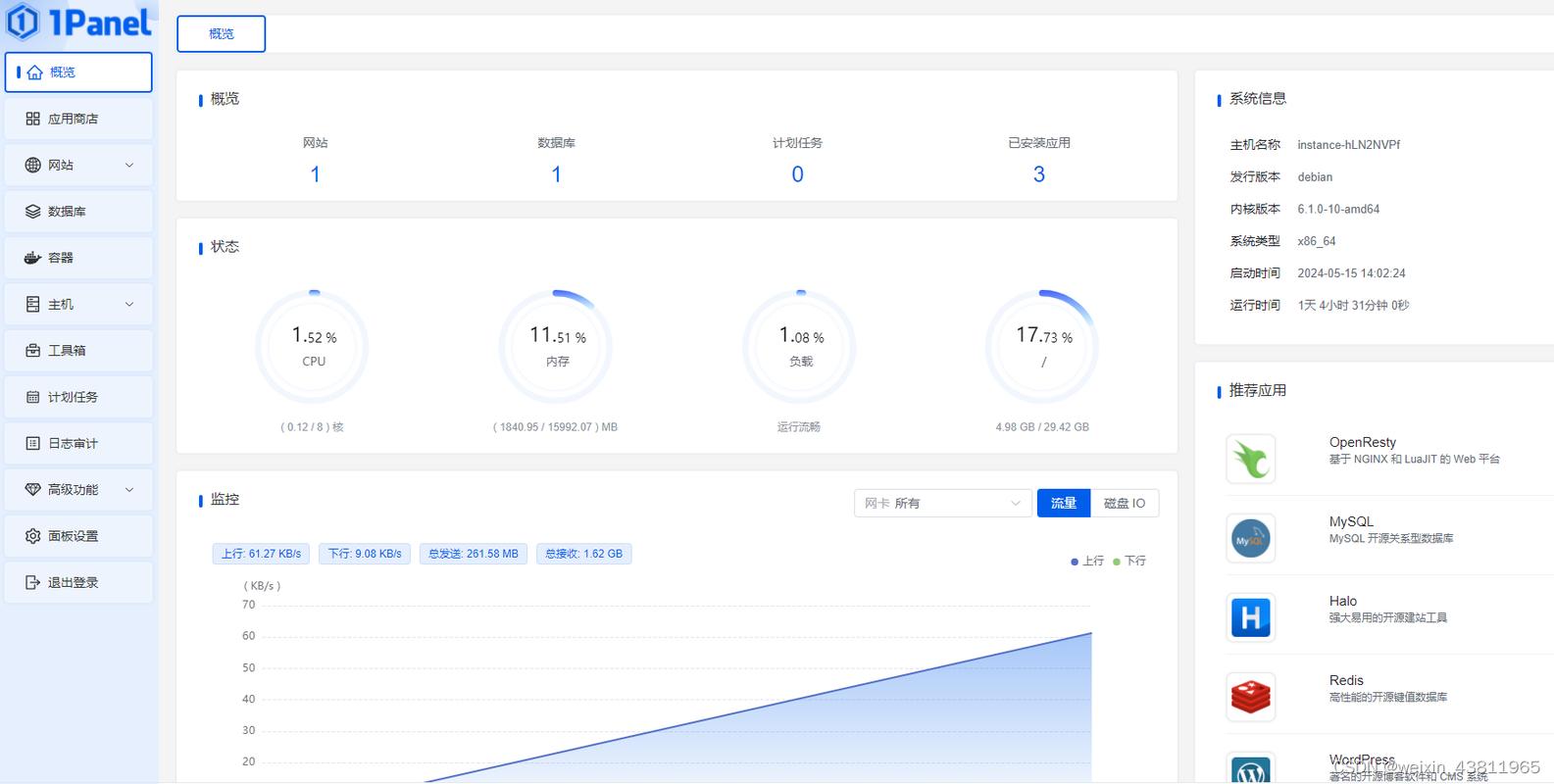Click the 工具箱 toolbox icon
1554x784 pixels.
[32, 351]
